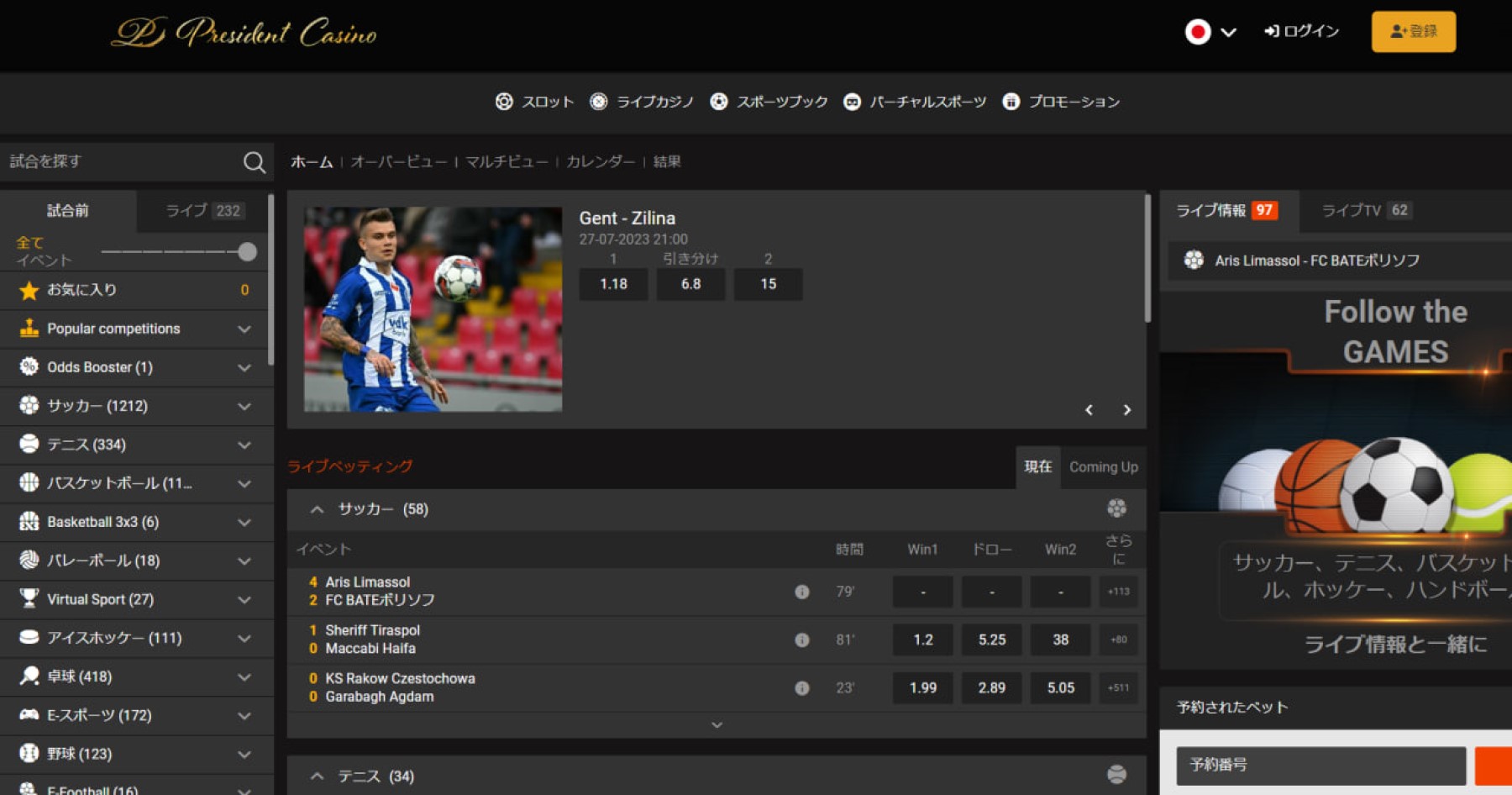Click the サッカー (1212) soccer ball icon
Image resolution: width=1512 pixels, height=795 pixels.
pos(29,406)
